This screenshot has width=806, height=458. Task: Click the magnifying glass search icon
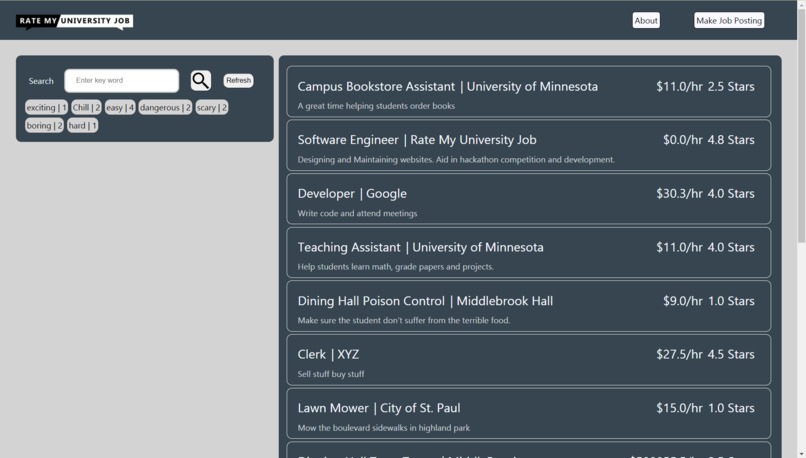coord(200,80)
